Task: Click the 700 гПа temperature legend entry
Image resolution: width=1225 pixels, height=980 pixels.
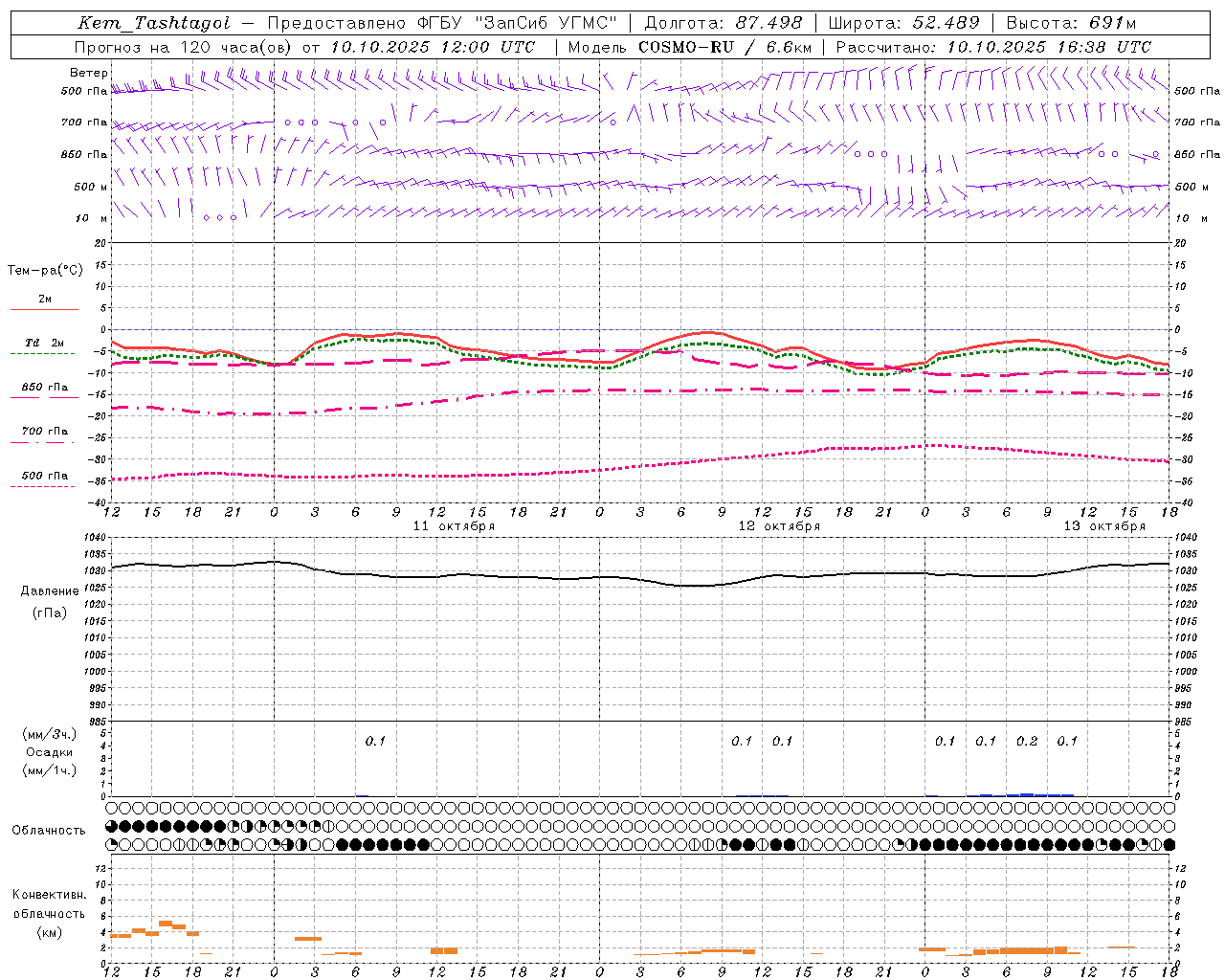Action: tap(45, 432)
